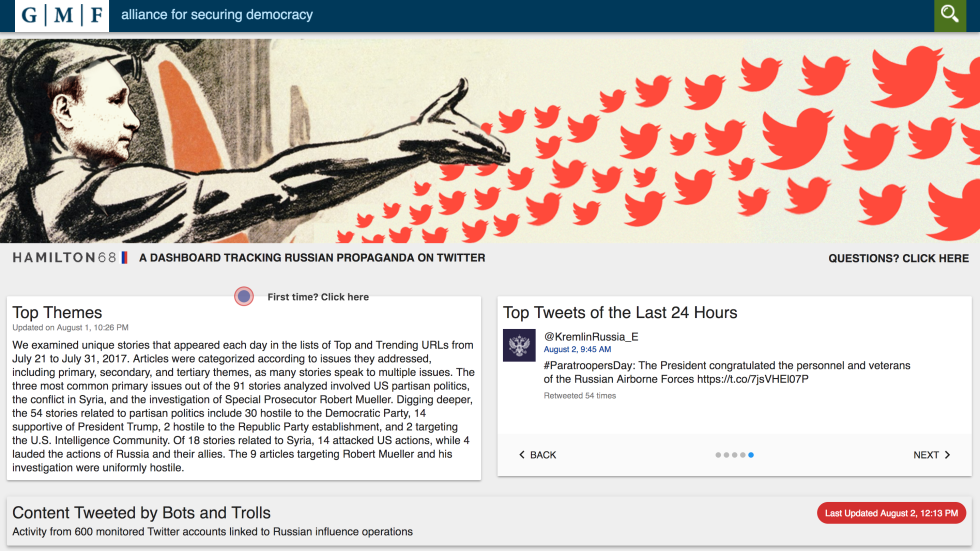The height and width of the screenshot is (551, 980).
Task: Click the banner illustration image
Action: (x=490, y=141)
